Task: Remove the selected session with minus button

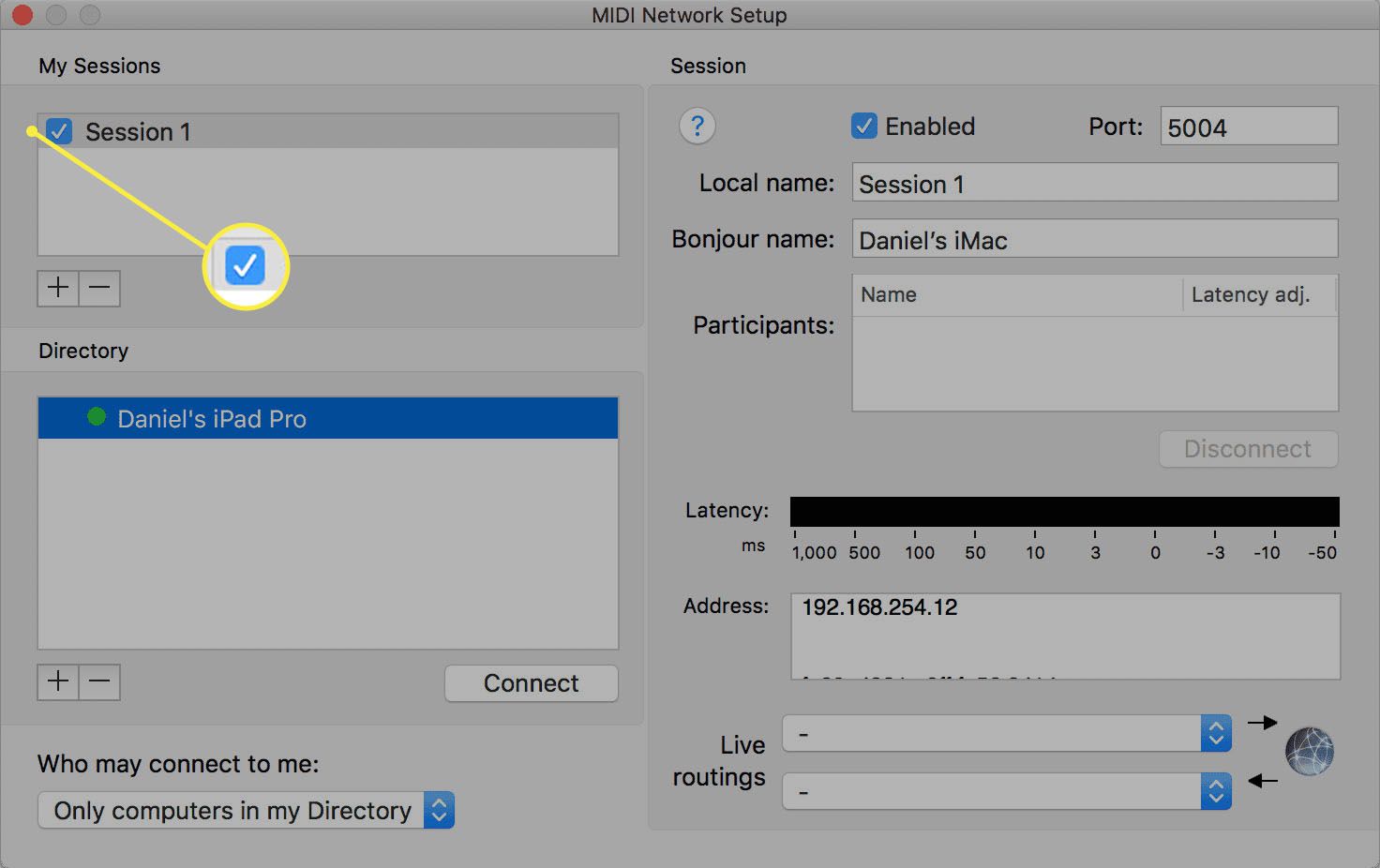Action: tap(99, 288)
